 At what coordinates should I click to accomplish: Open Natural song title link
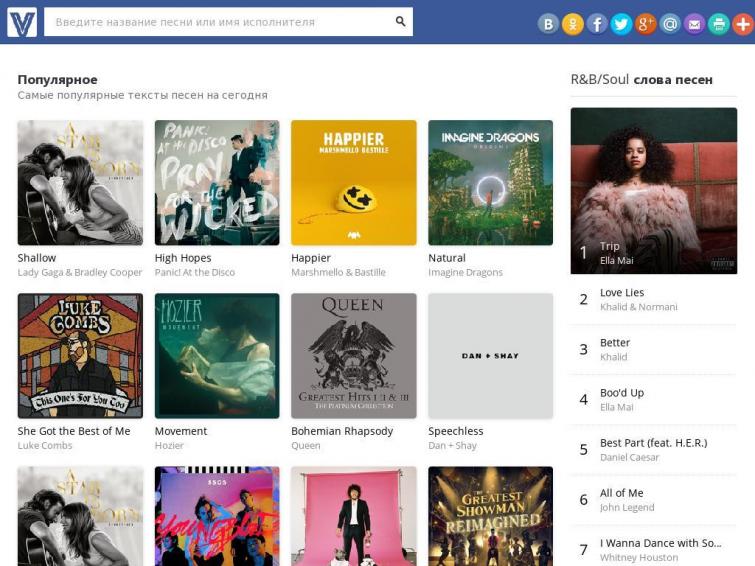pyautogui.click(x=447, y=258)
